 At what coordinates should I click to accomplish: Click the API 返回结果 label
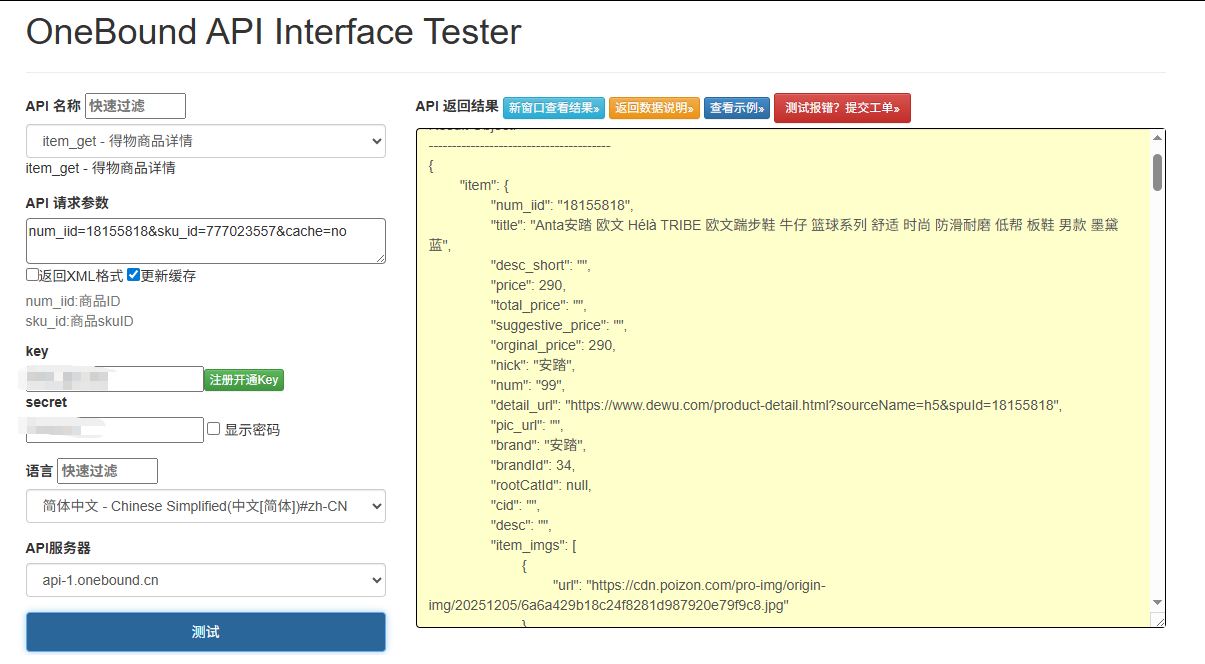(457, 106)
